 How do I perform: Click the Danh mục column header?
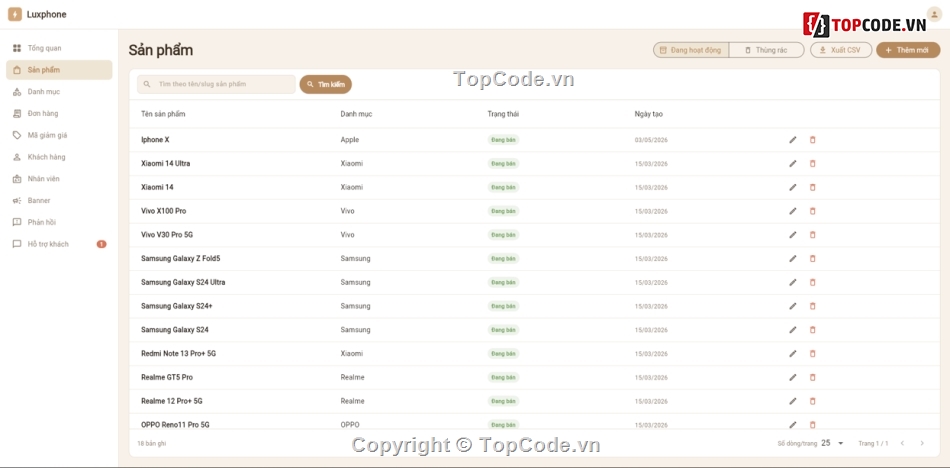[x=356, y=114]
